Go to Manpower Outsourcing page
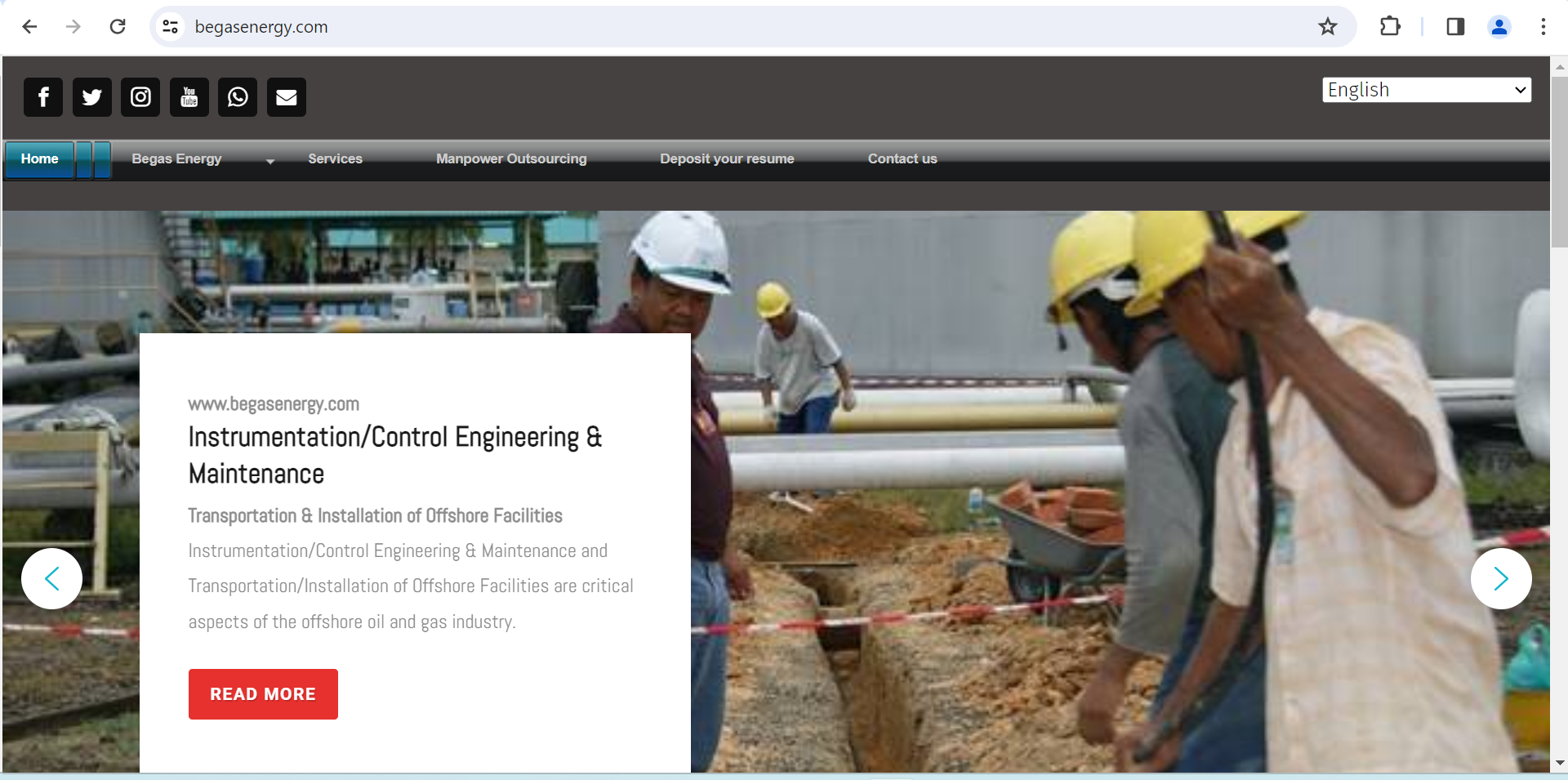Screen dimensions: 1568x780 point(511,159)
